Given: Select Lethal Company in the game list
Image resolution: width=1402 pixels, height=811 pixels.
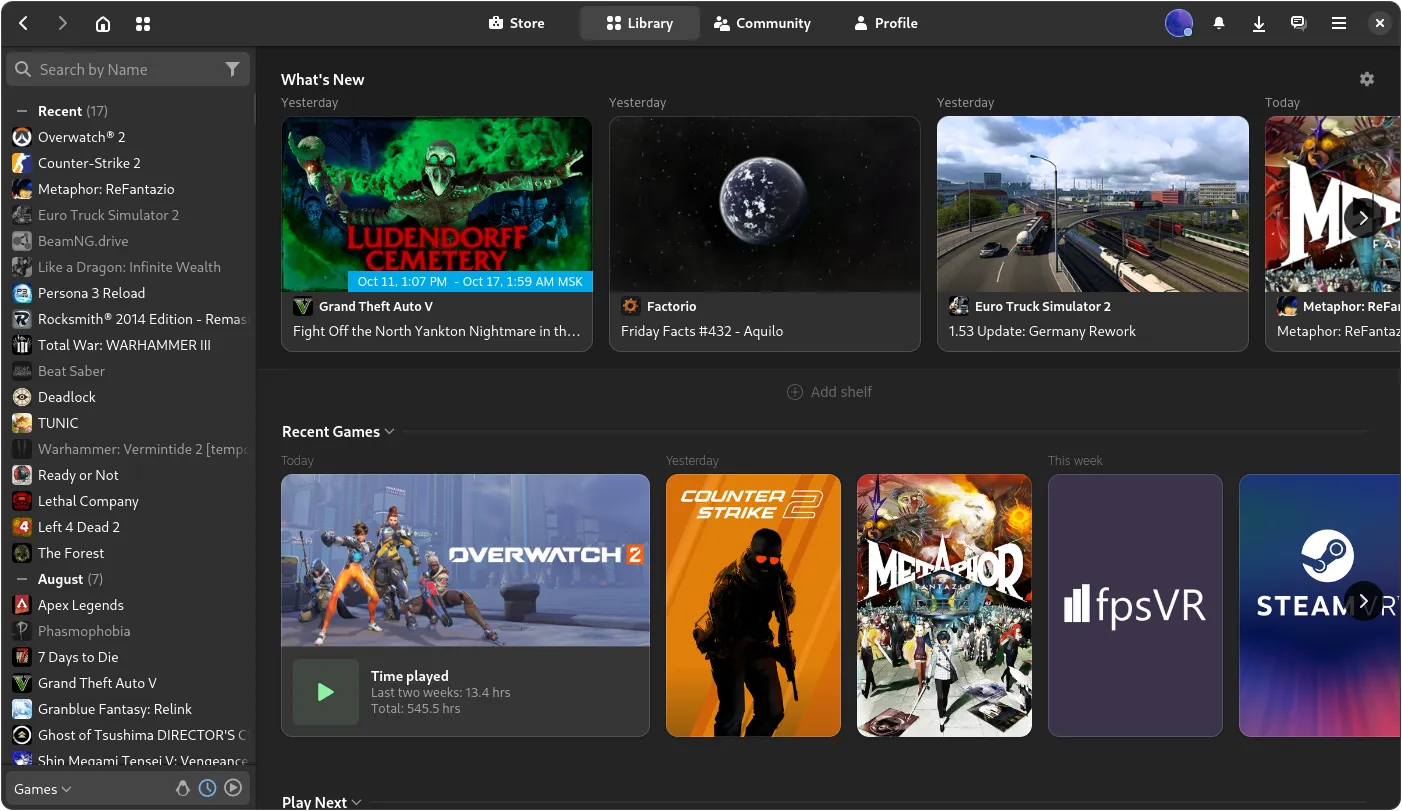Looking at the screenshot, I should pos(88,501).
